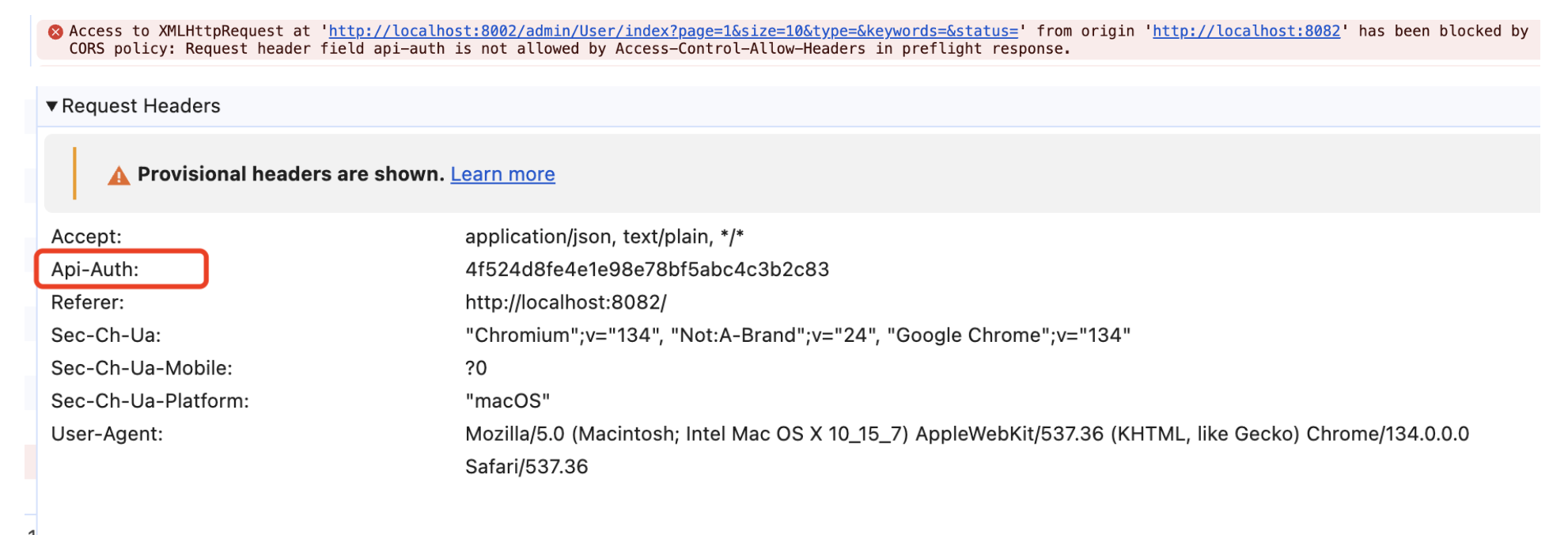
Task: Select the Referer header name
Action: (88, 302)
